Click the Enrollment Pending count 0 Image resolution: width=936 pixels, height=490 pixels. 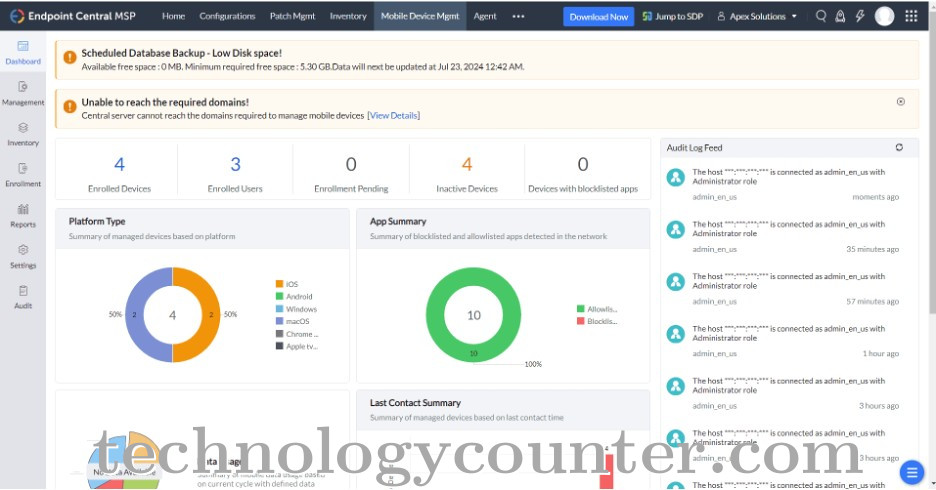coord(351,164)
